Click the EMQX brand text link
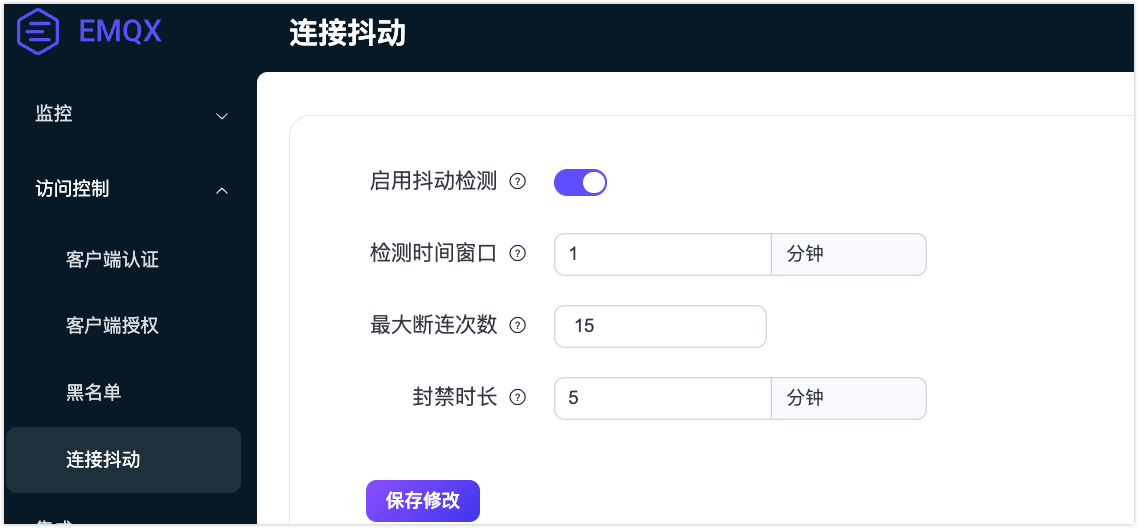 point(120,31)
